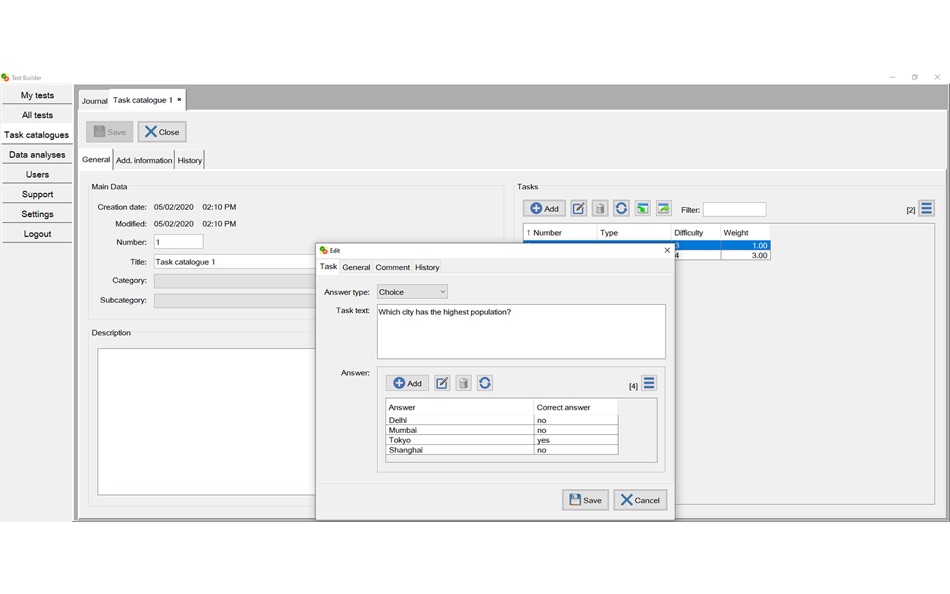This screenshot has width=950, height=594.
Task: Save the task in the Edit dialog
Action: click(585, 500)
